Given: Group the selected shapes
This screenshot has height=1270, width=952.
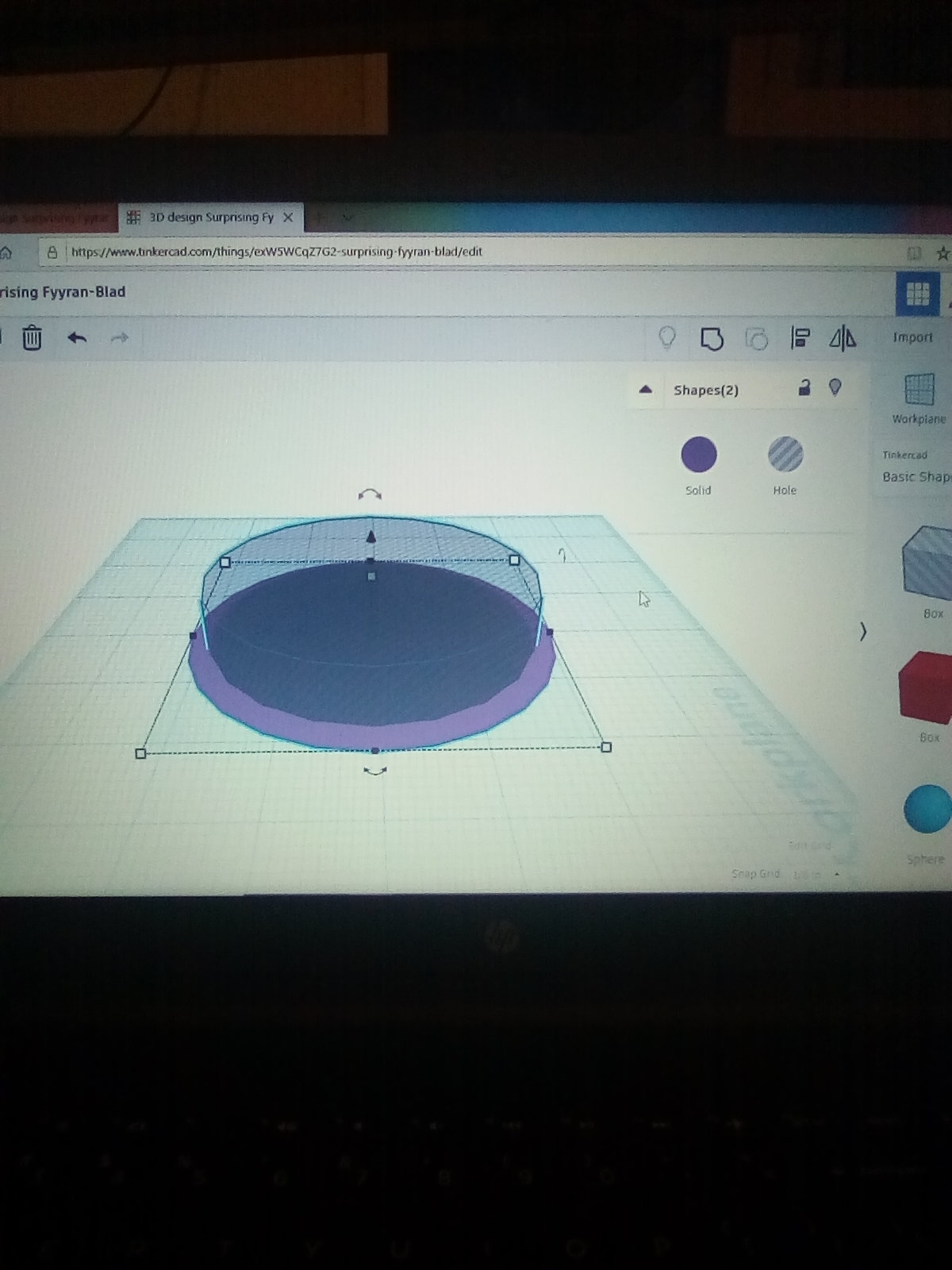Looking at the screenshot, I should 712,339.
